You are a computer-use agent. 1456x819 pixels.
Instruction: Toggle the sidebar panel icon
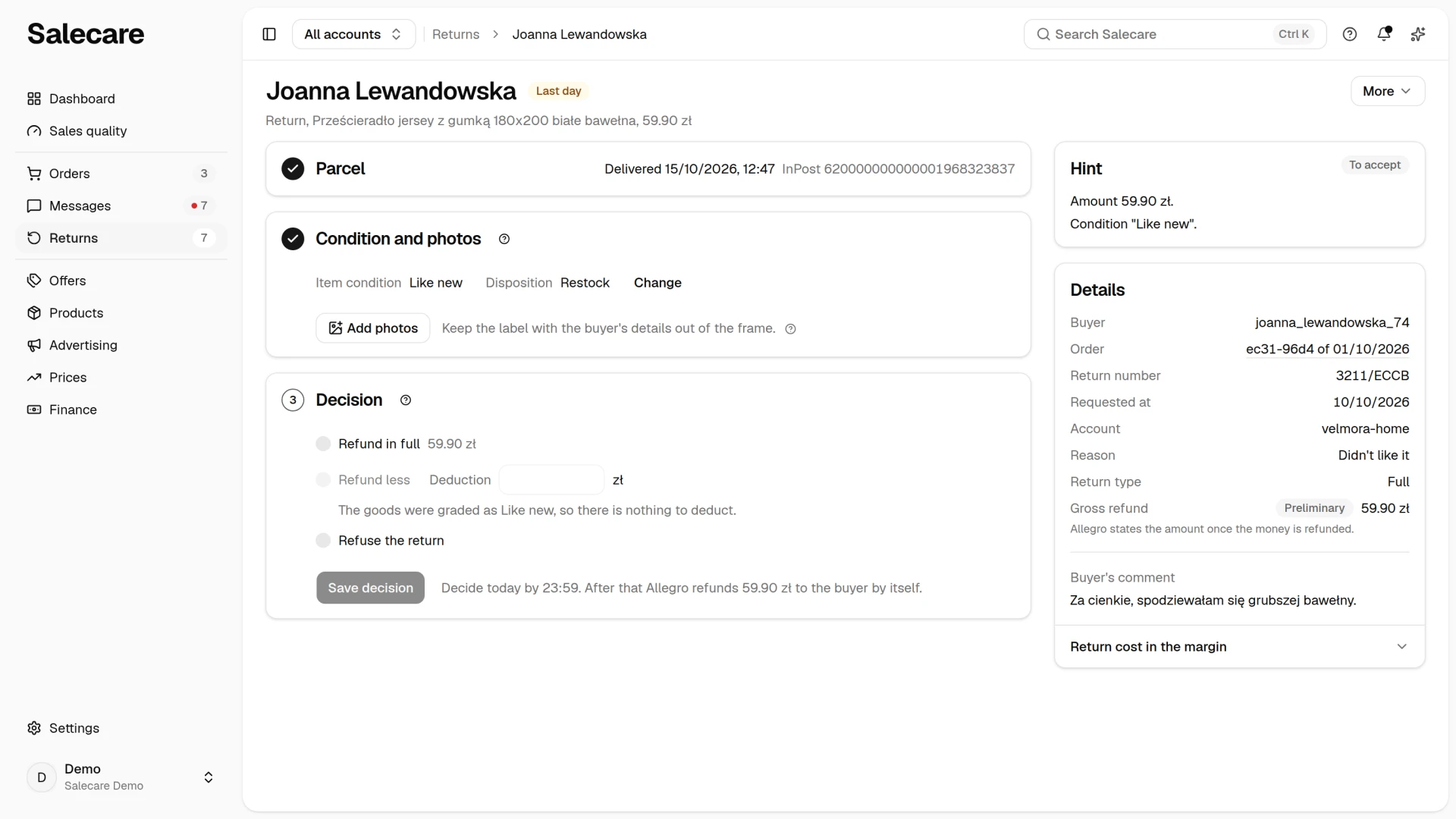pos(269,34)
